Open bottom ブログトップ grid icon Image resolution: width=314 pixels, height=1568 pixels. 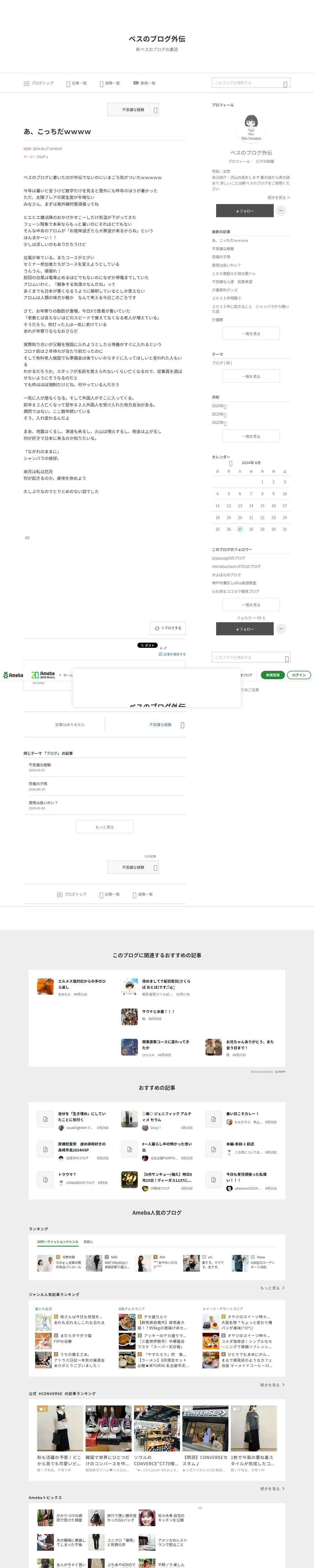coord(60,895)
